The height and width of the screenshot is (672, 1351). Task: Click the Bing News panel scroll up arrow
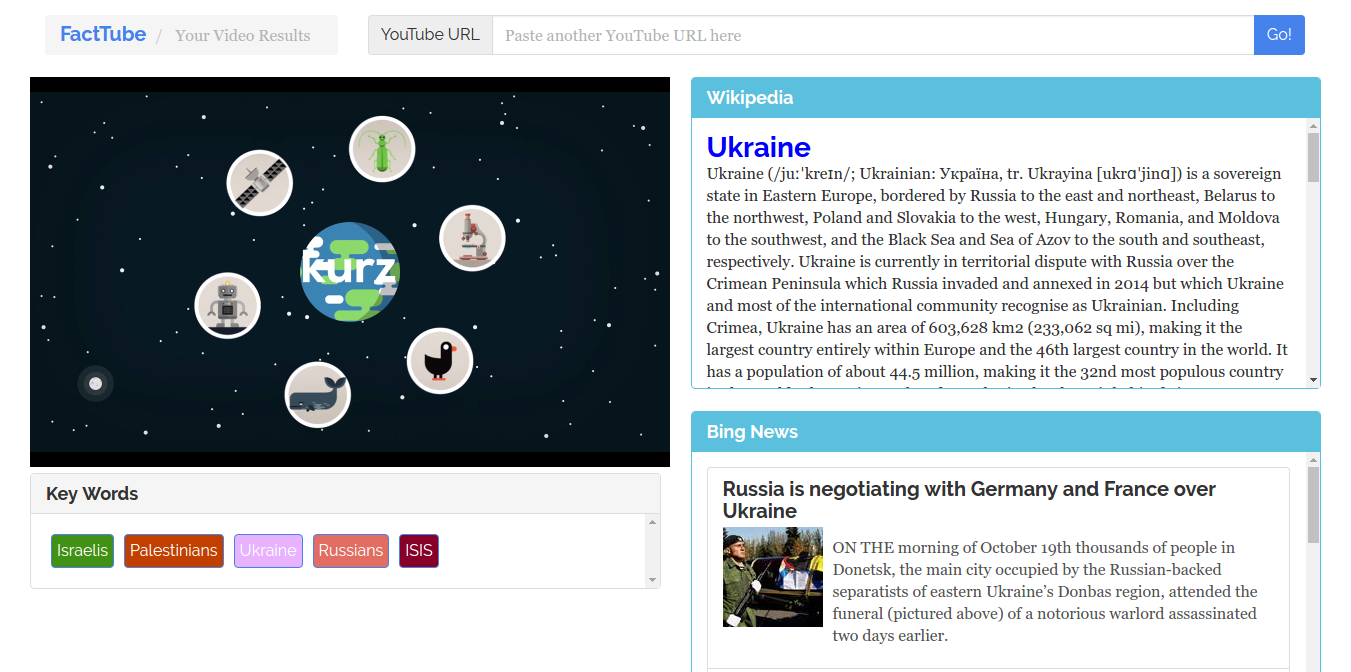tap(1313, 460)
